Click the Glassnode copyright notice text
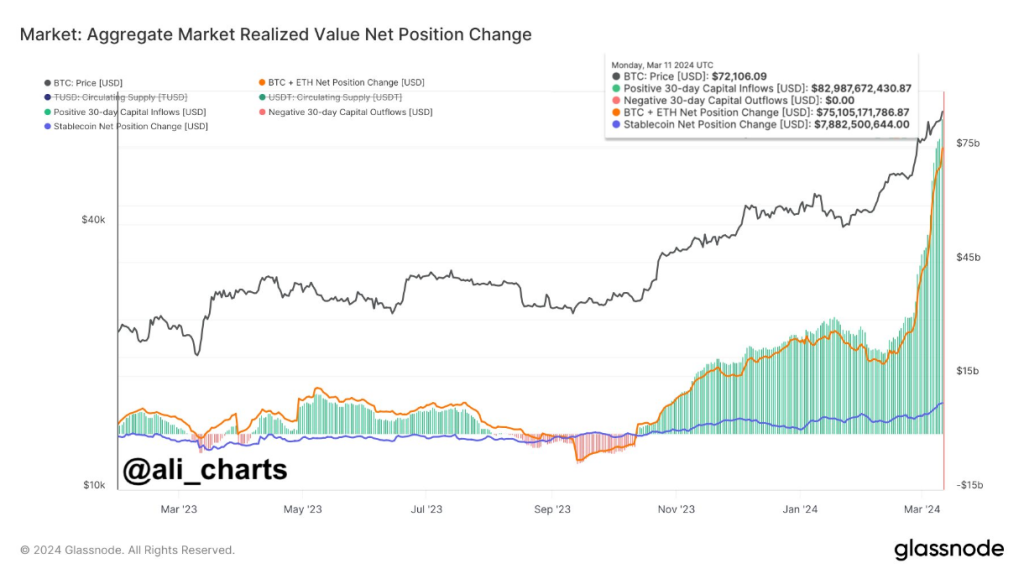1024x574 pixels. pyautogui.click(x=128, y=549)
